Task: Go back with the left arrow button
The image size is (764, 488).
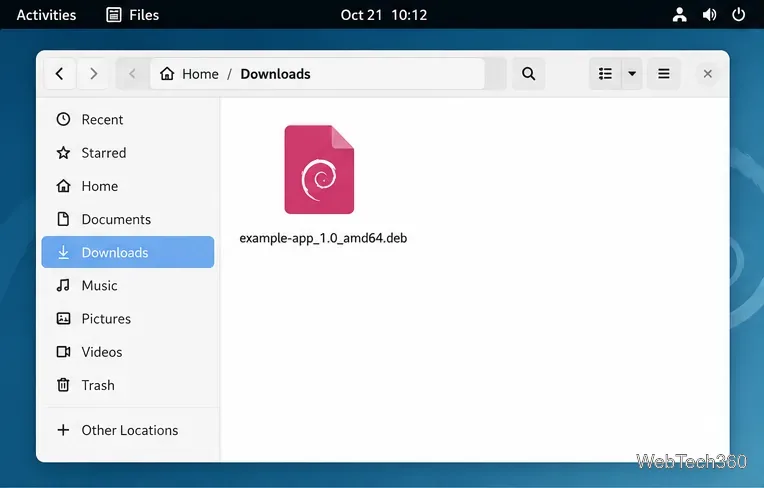Action: pyautogui.click(x=59, y=74)
